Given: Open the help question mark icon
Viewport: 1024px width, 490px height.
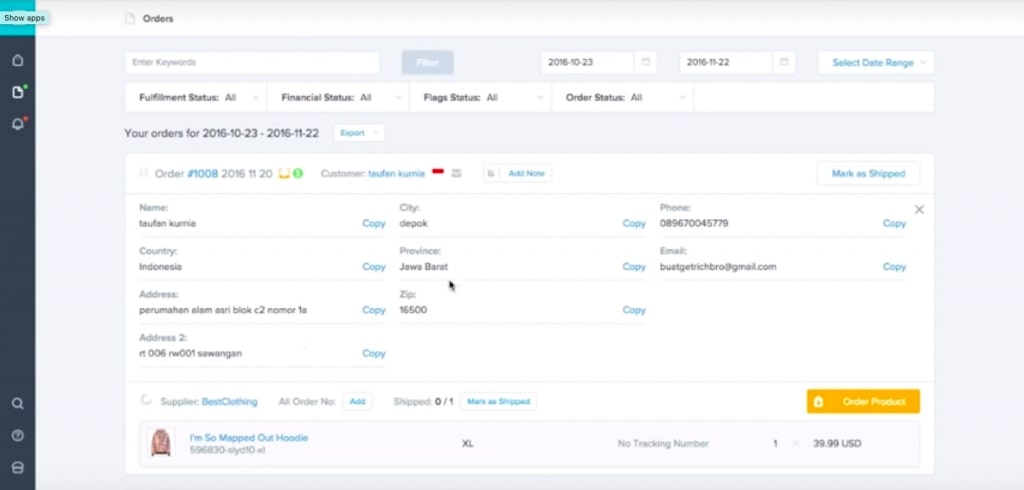Looking at the screenshot, I should (x=17, y=436).
